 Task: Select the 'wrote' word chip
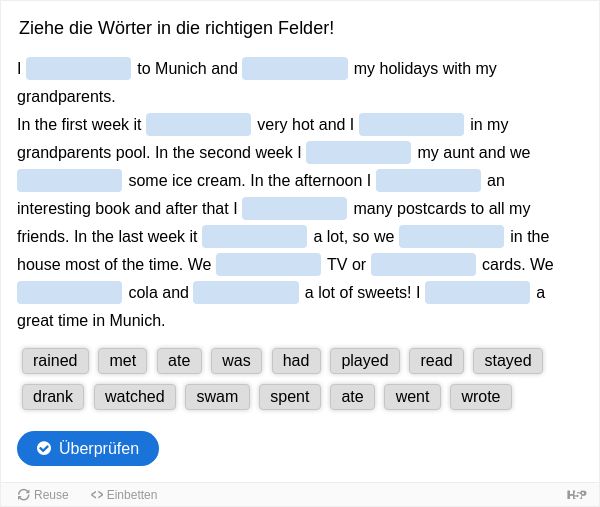coord(481,397)
